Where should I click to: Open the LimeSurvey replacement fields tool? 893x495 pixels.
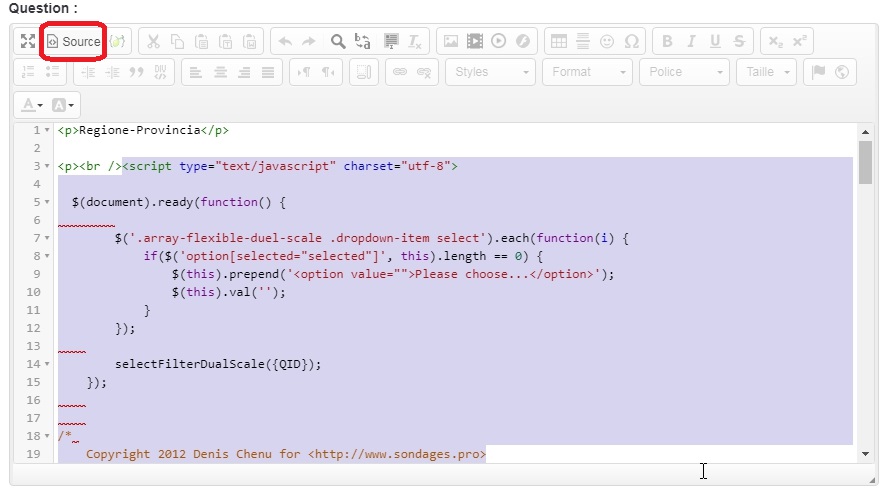117,41
